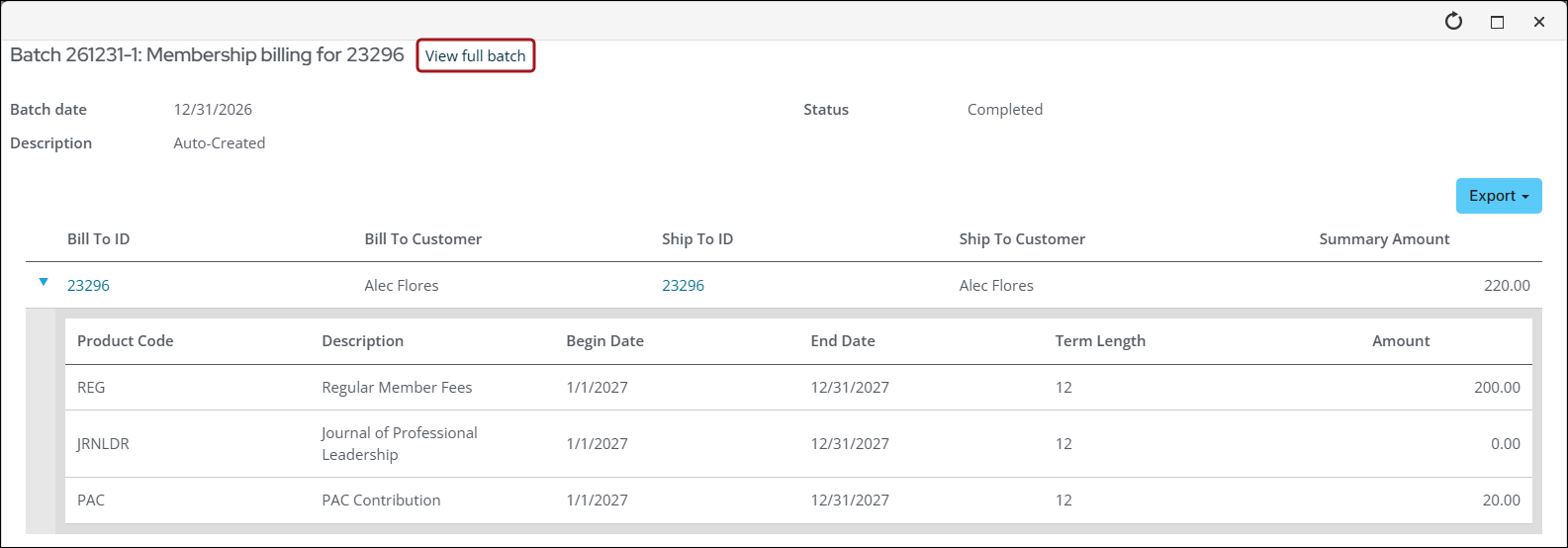1568x548 pixels.
Task: Click the Term Length column header
Action: coord(1100,341)
